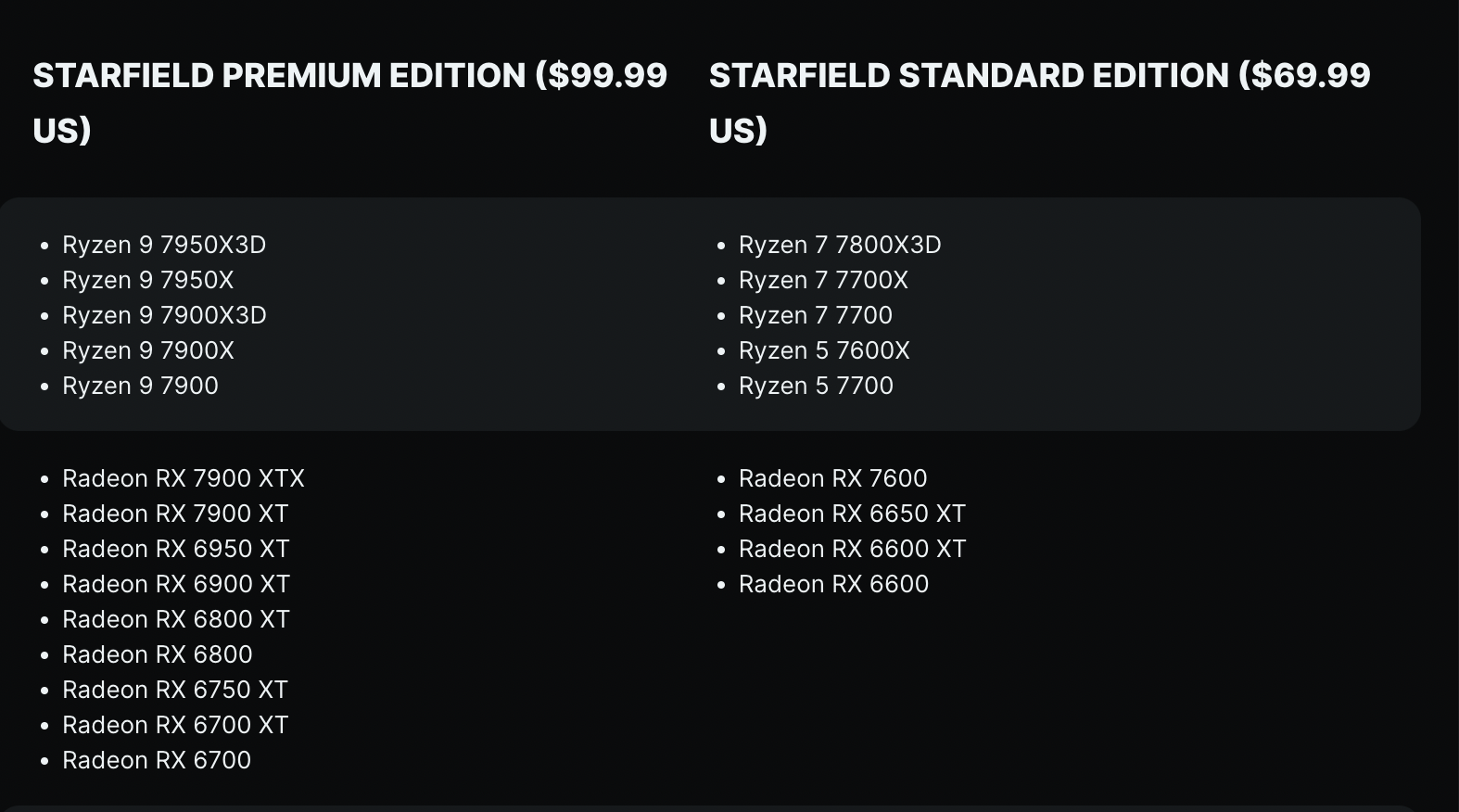Click the Ryzen 9 7950X entry
Viewport: 1459px width, 812px height.
(148, 280)
